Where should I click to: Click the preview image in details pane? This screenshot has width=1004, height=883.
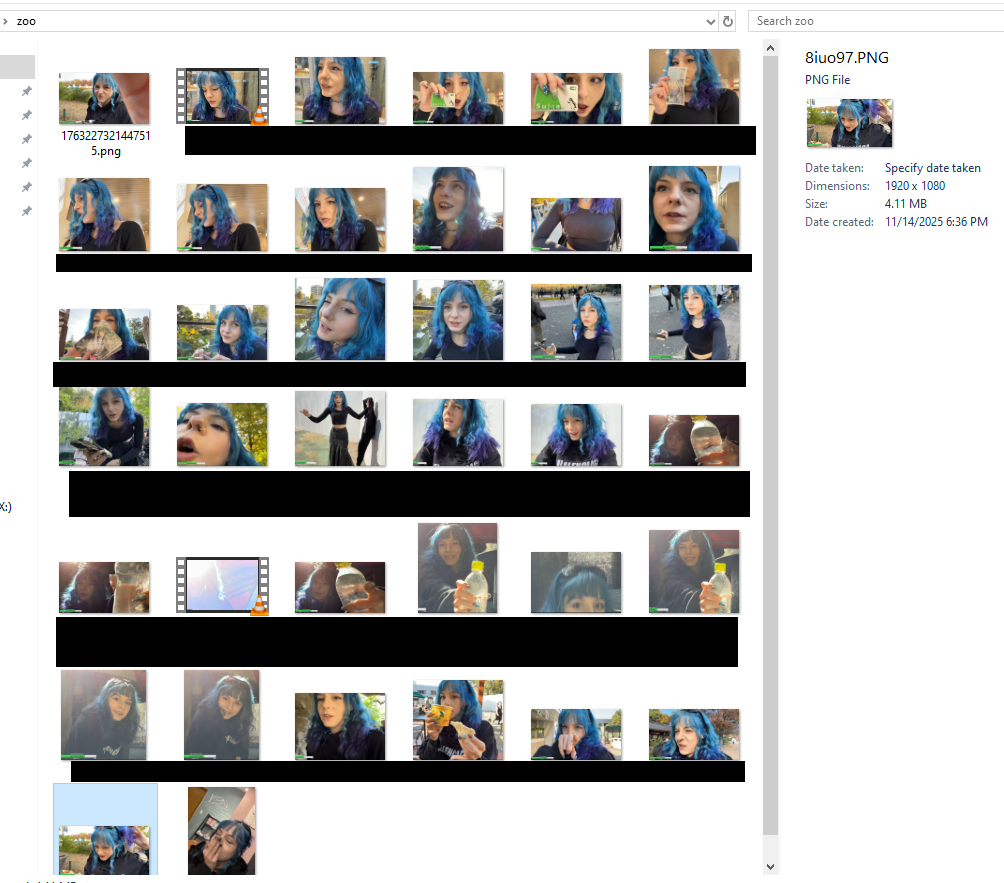849,123
